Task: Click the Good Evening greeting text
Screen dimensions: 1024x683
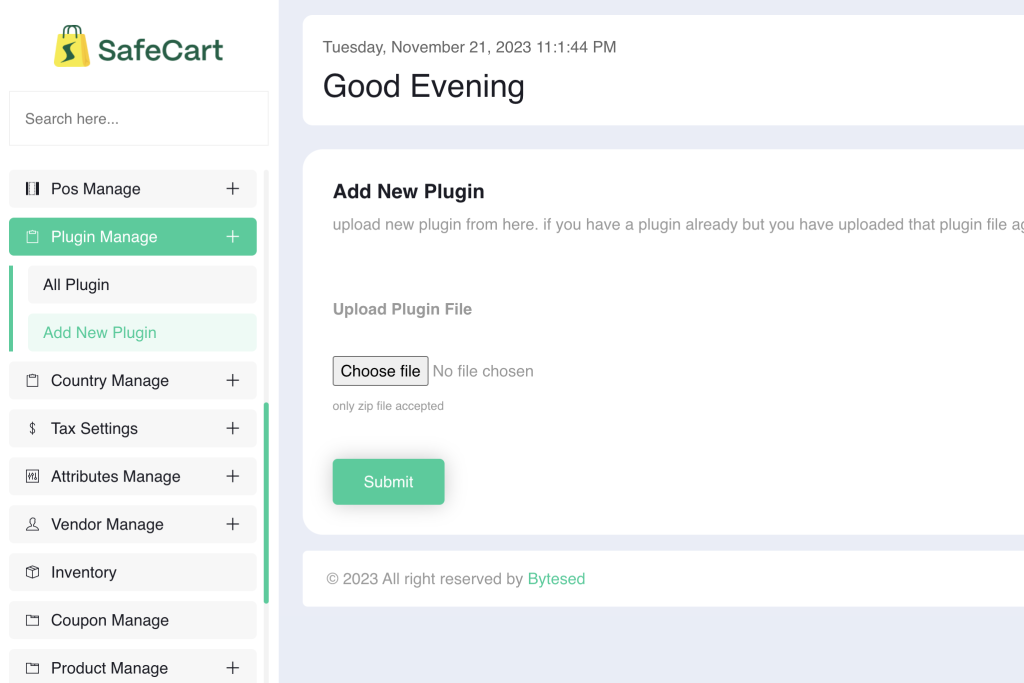Action: tap(424, 86)
